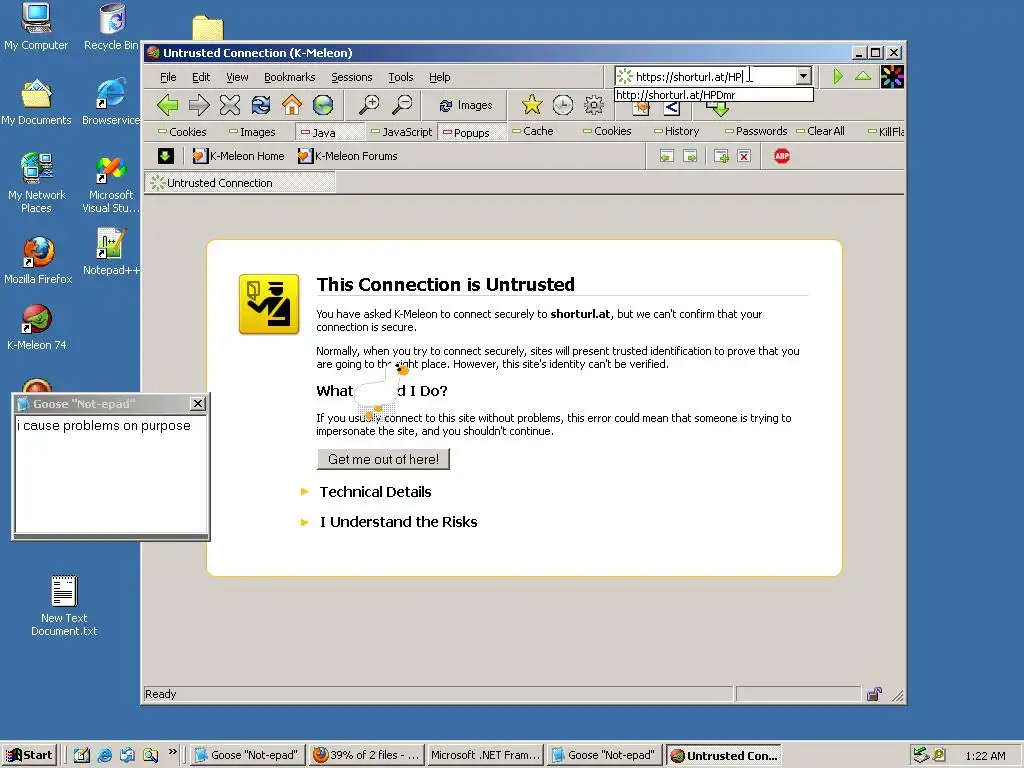Open the URL bar dropdown arrow
The image size is (1024, 768).
click(x=803, y=76)
